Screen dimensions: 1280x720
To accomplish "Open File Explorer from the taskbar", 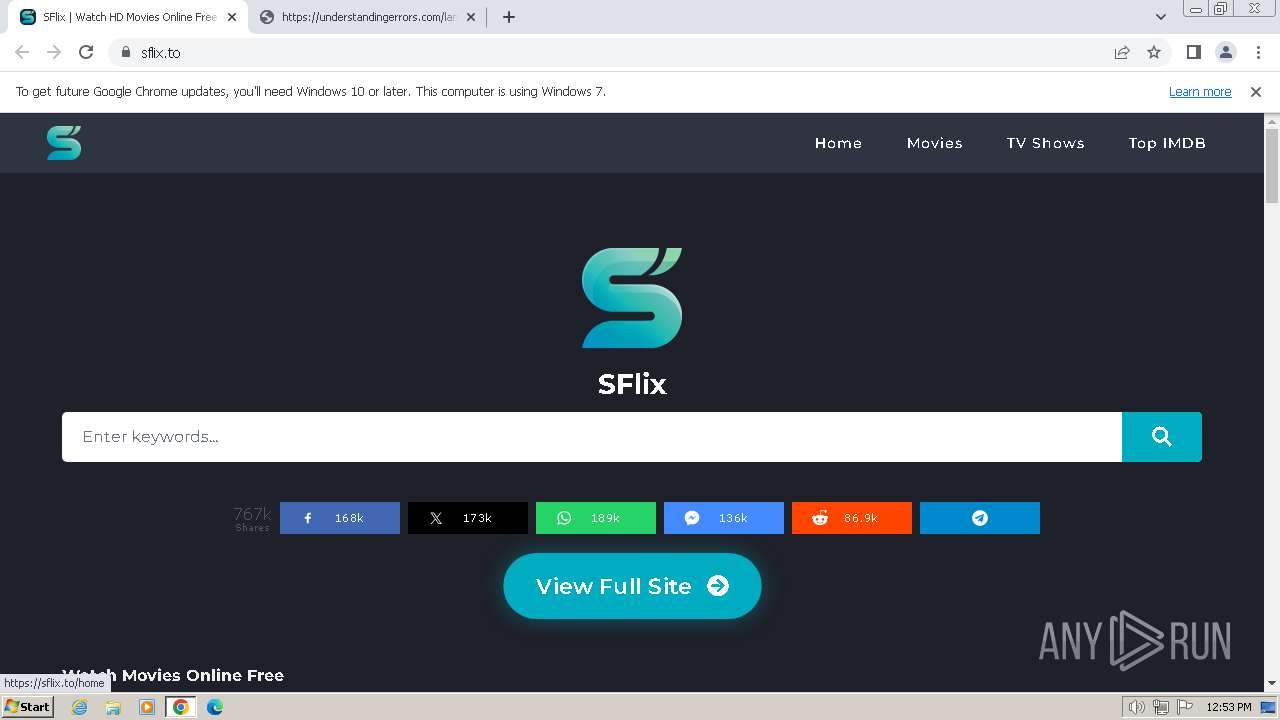I will coord(113,707).
